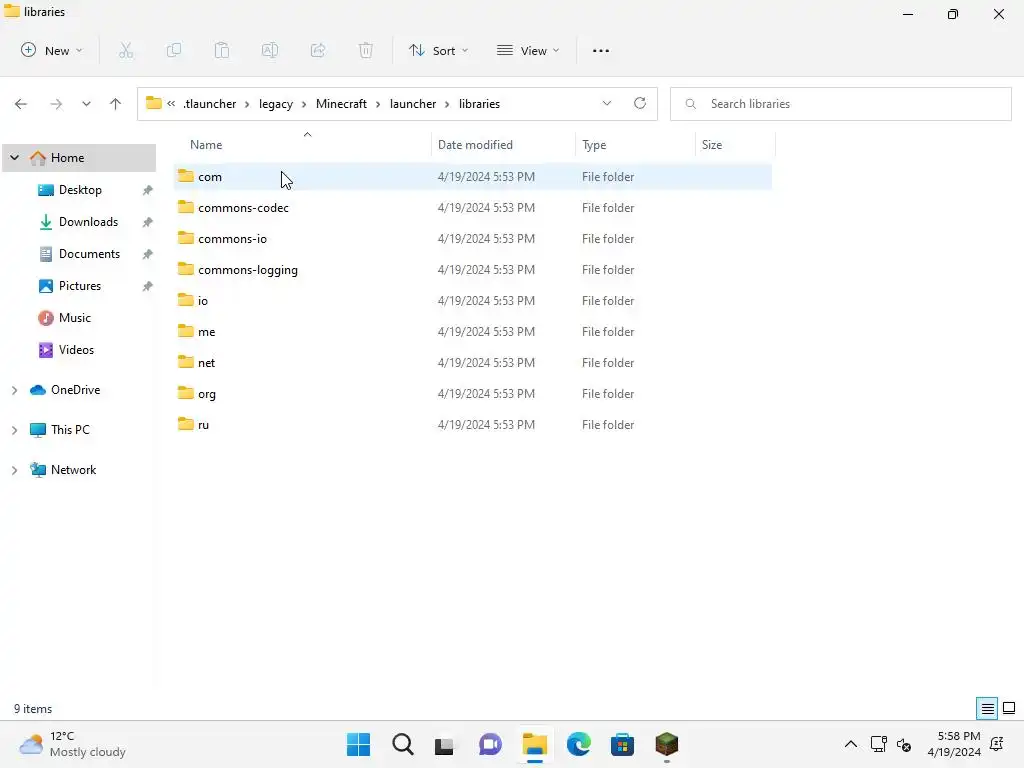
Task: Select the net folder
Action: point(473,362)
